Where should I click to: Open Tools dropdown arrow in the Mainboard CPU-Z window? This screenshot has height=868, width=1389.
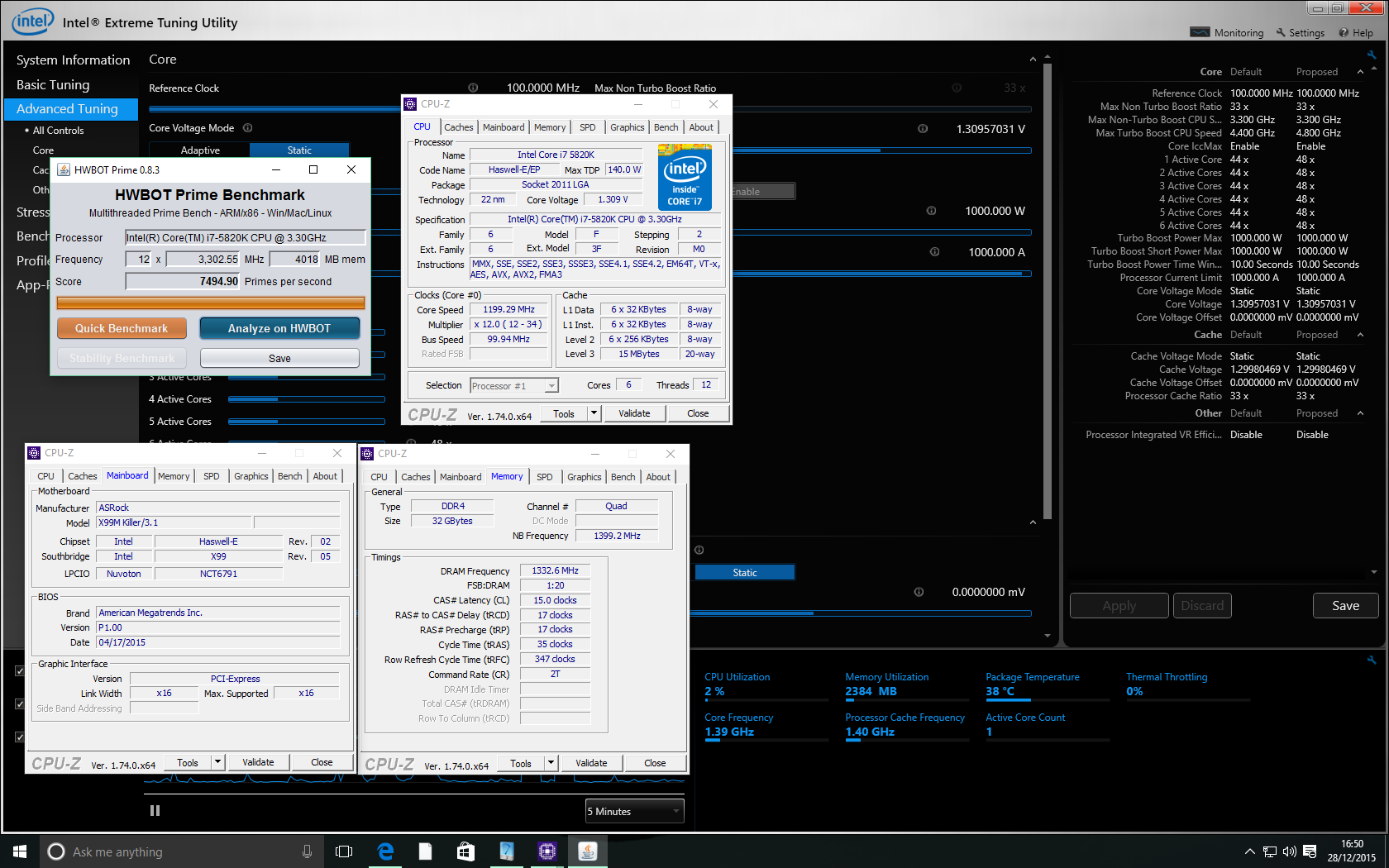point(217,762)
